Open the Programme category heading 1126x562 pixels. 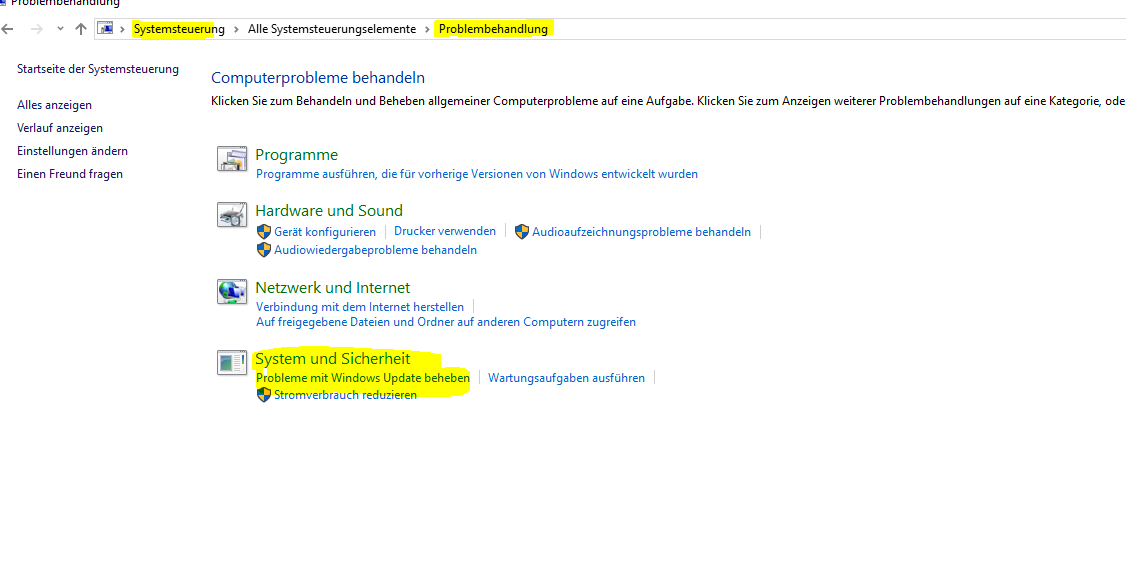tap(297, 154)
